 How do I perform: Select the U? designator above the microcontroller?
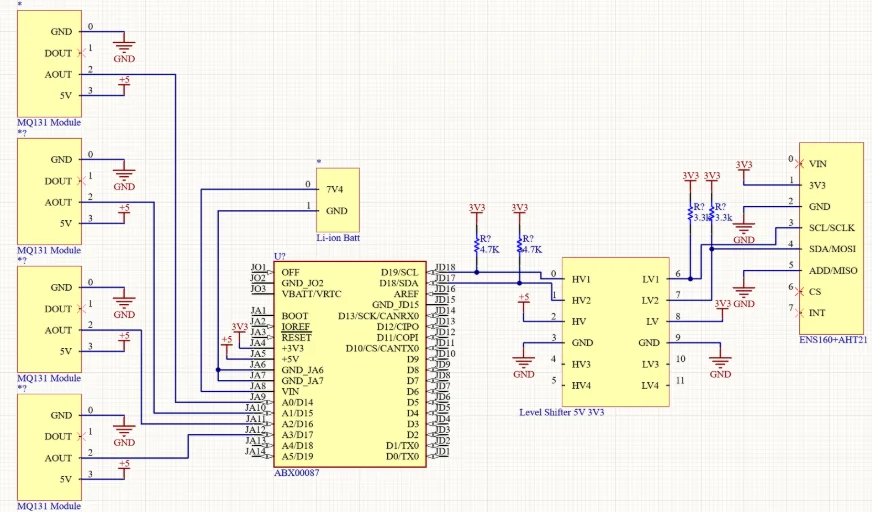tap(280, 256)
